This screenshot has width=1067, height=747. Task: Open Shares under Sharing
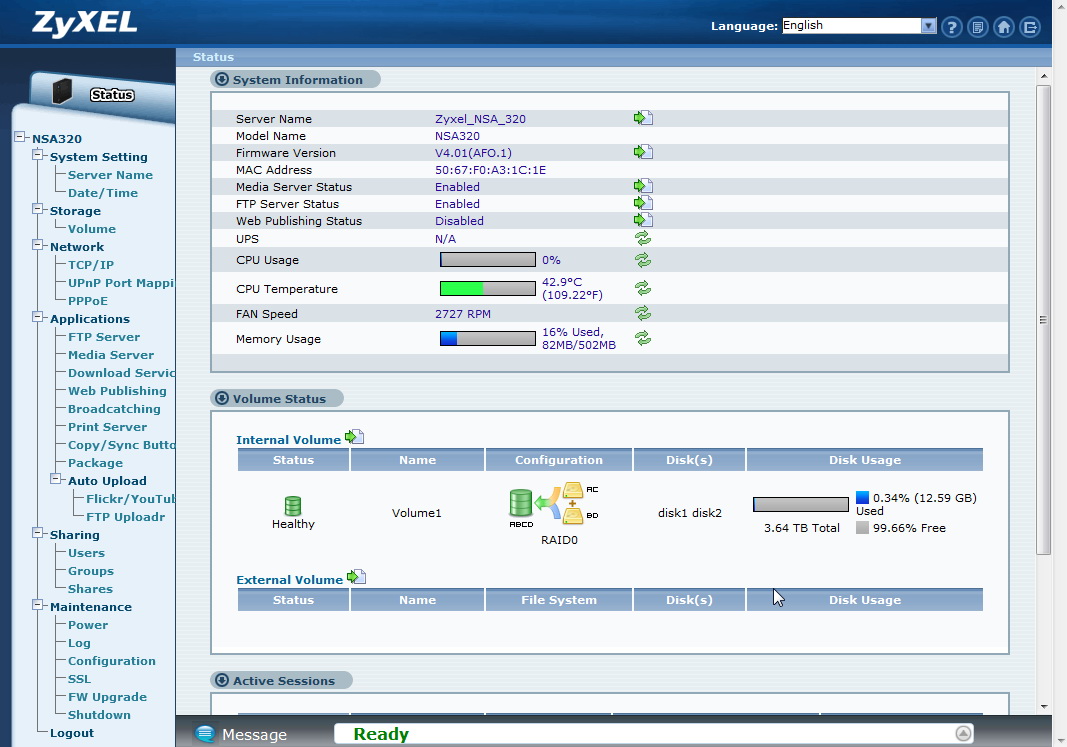coord(91,589)
